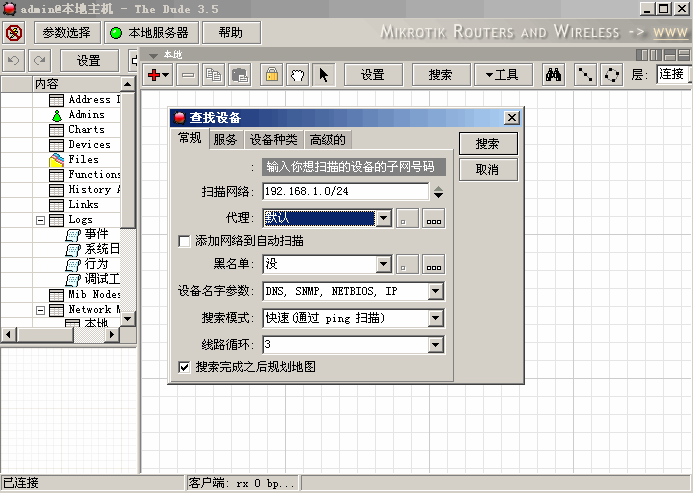The height and width of the screenshot is (493, 693).
Task: Click the binoculars find icon
Action: 553,75
